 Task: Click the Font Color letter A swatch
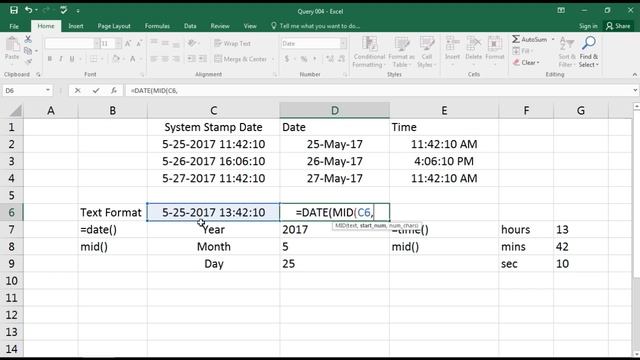[x=133, y=59]
